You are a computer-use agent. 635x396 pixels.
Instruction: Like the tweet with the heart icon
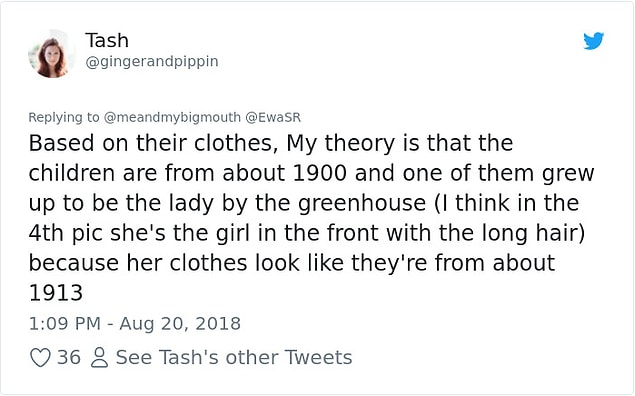(40, 358)
